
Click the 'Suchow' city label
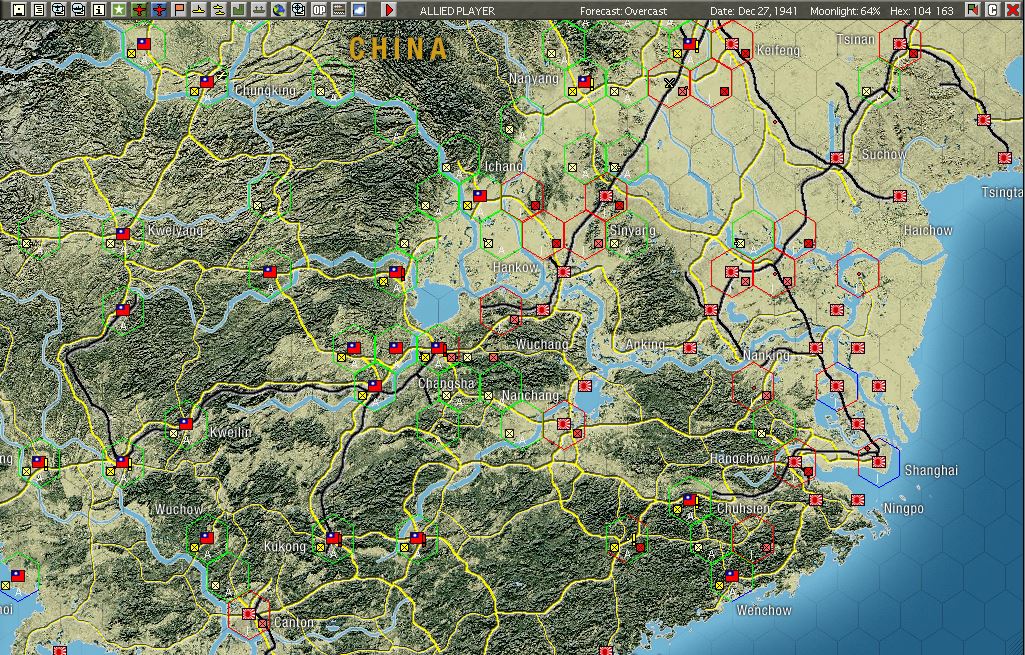pos(884,154)
